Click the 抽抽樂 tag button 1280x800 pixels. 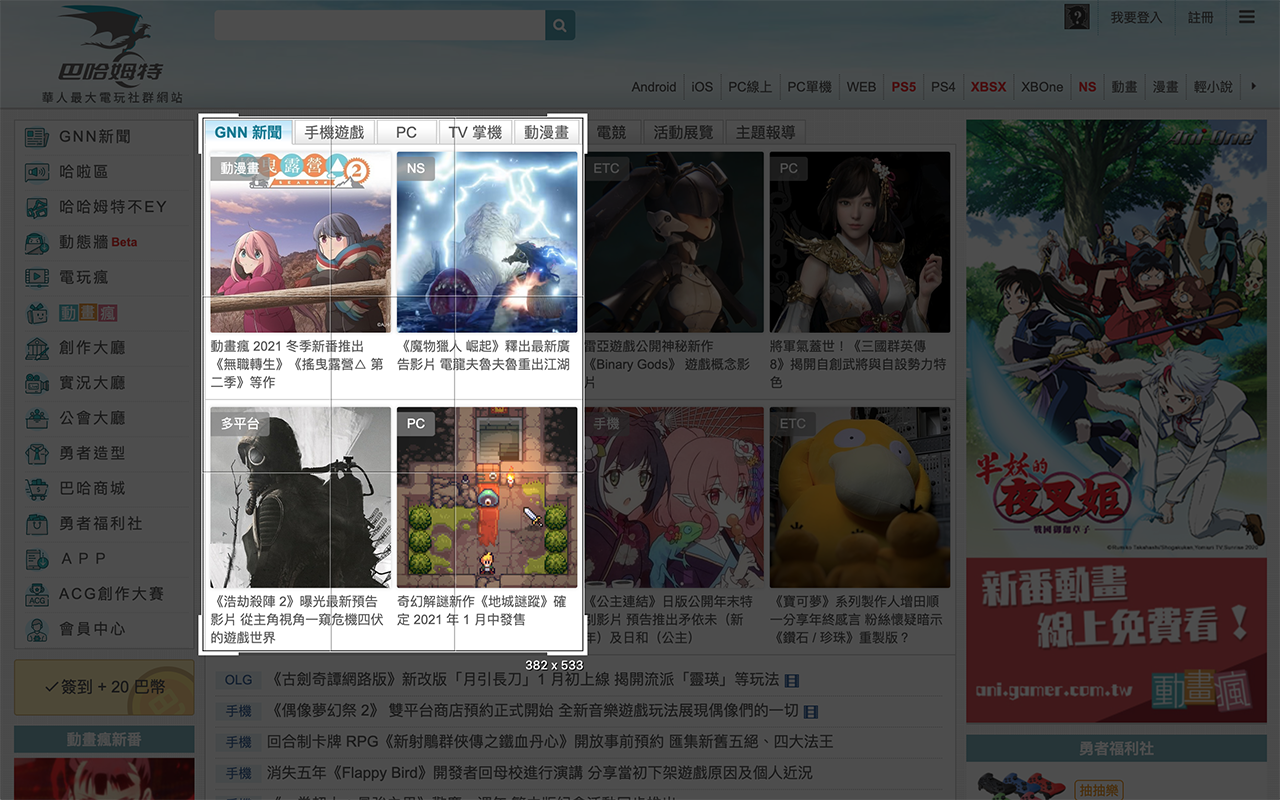[x=1100, y=791]
